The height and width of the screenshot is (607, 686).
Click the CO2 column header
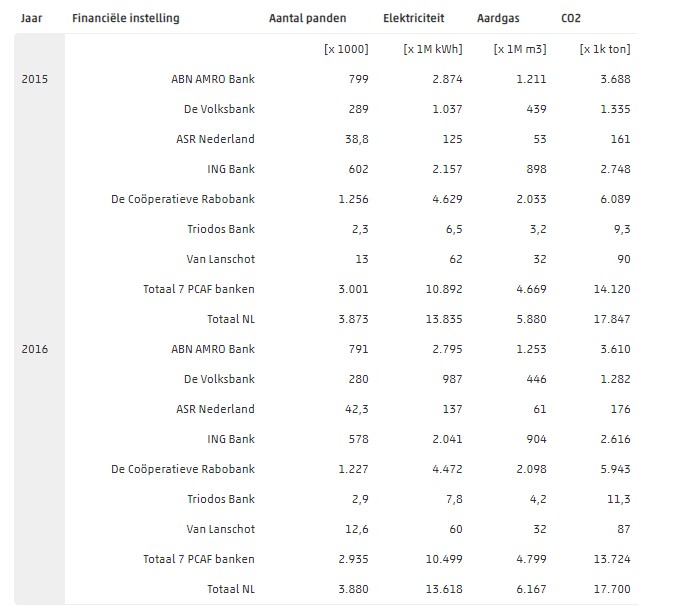571,19
